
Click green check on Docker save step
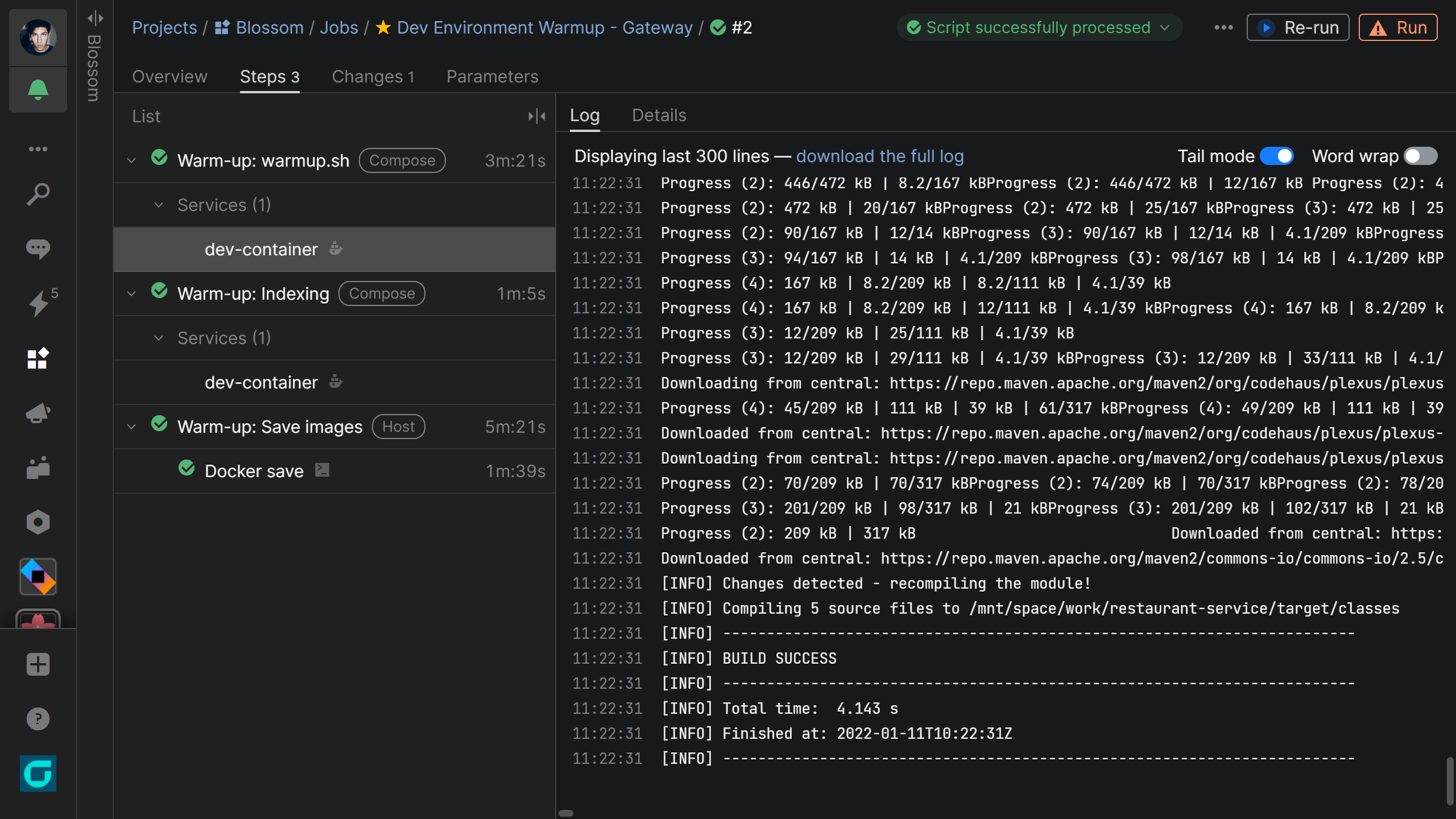click(187, 468)
